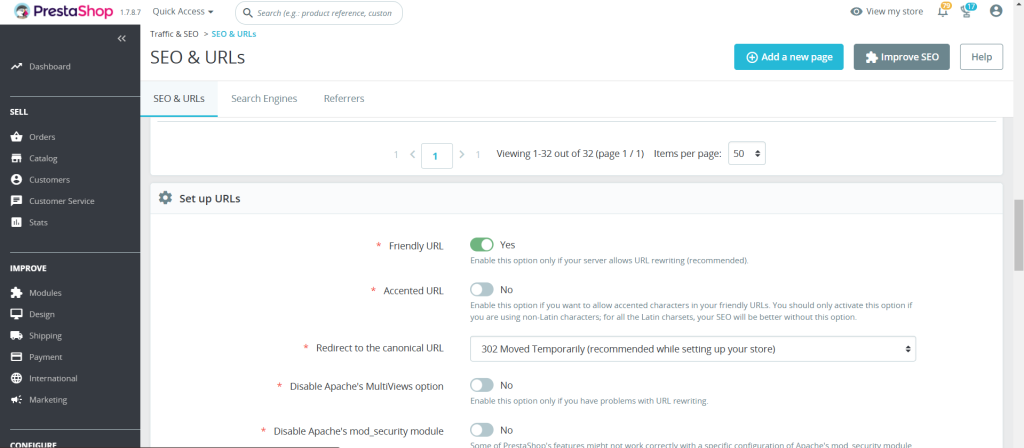Switch to Search Engines tab
The width and height of the screenshot is (1024, 448).
264,99
